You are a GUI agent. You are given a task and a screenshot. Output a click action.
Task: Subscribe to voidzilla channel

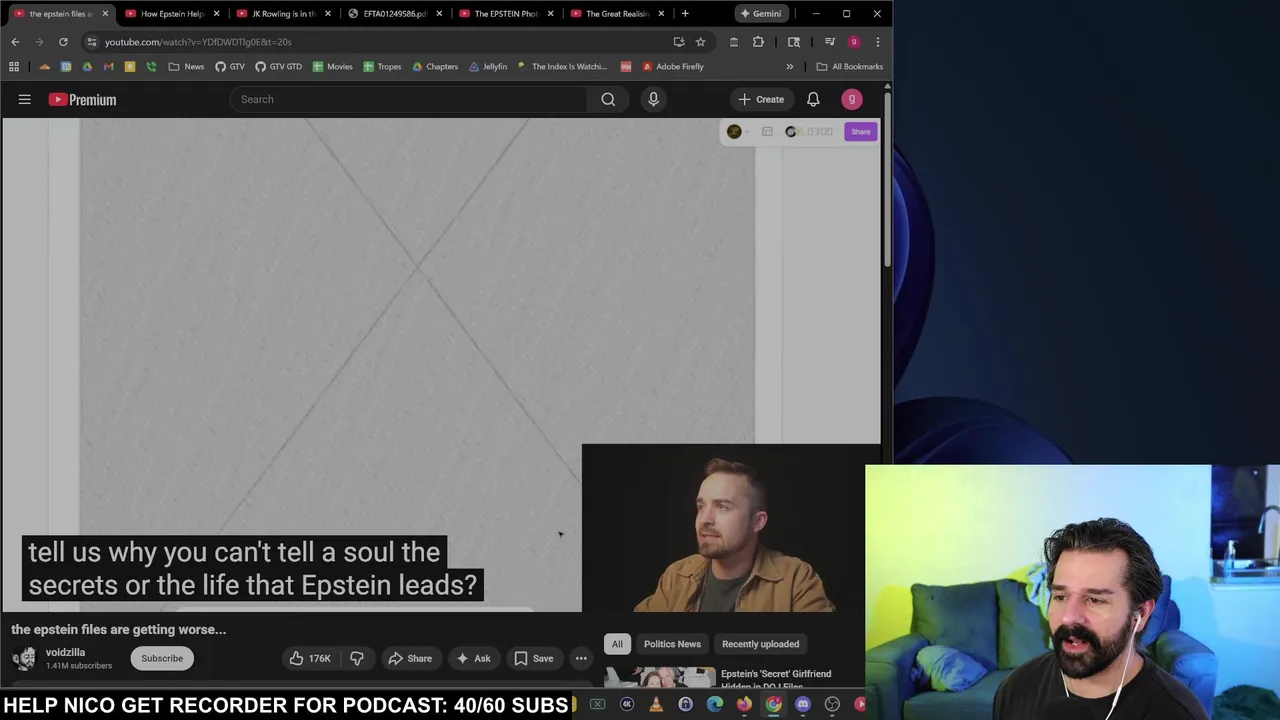pyautogui.click(x=162, y=658)
